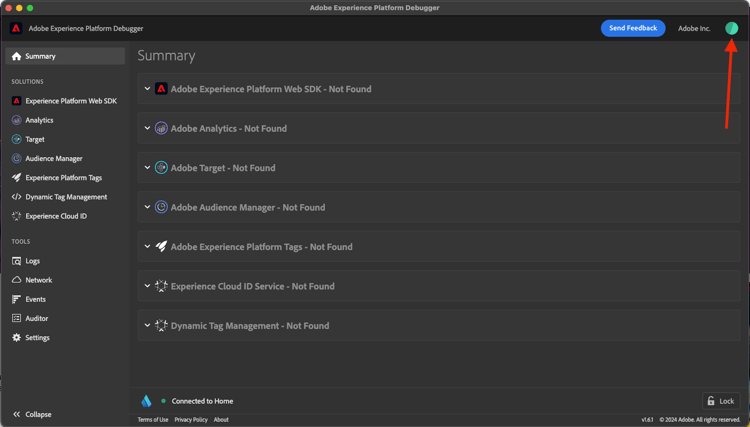
Task: Click the Summary home icon
Action: tap(16, 56)
